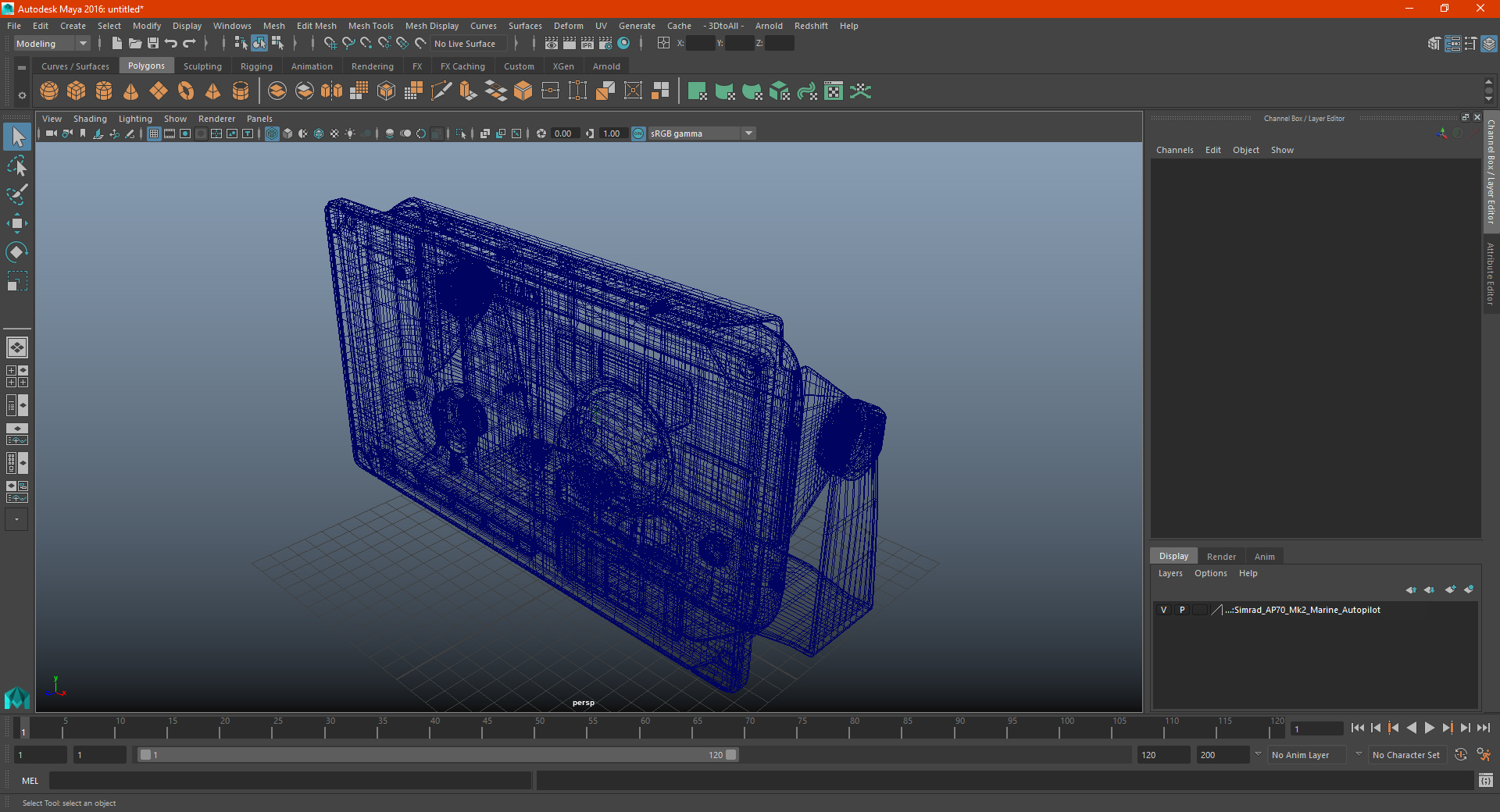Create a Polygon Cylinder from shelf
This screenshot has height=812, width=1500.
tap(104, 91)
